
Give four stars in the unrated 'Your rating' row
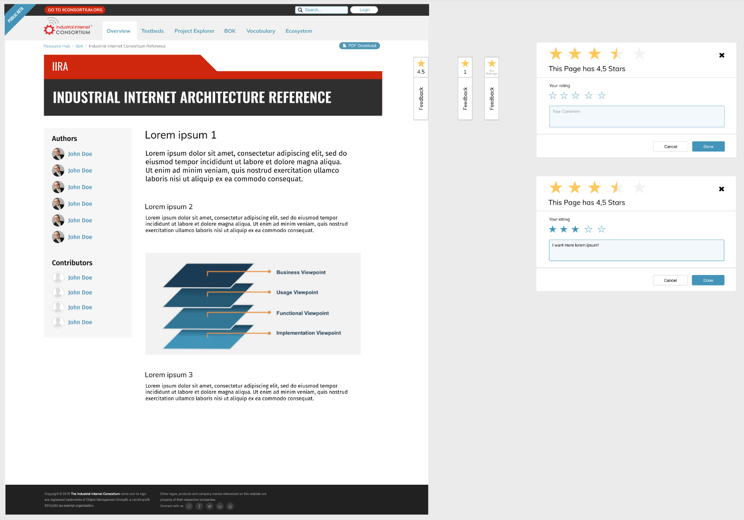coord(588,95)
